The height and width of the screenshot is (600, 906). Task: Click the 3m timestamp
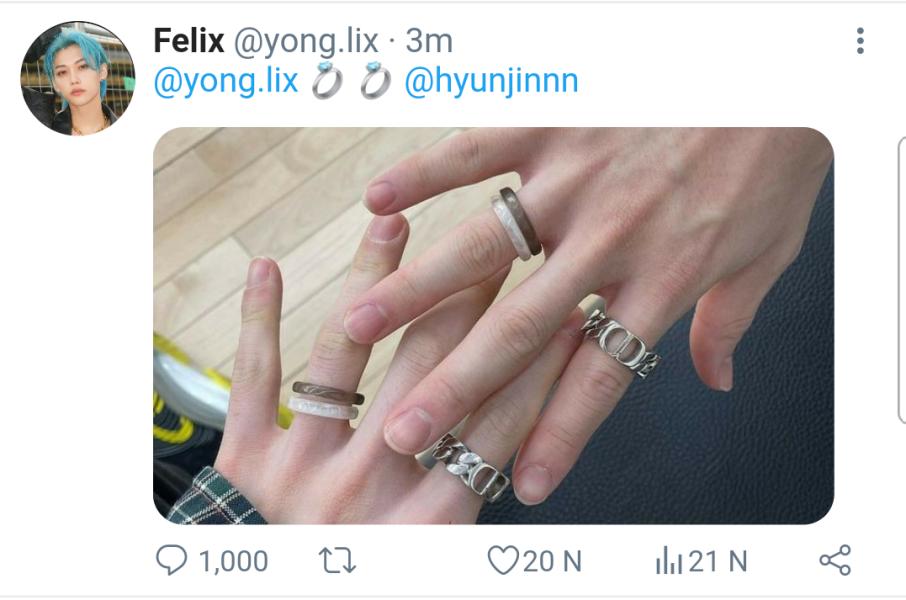point(429,41)
